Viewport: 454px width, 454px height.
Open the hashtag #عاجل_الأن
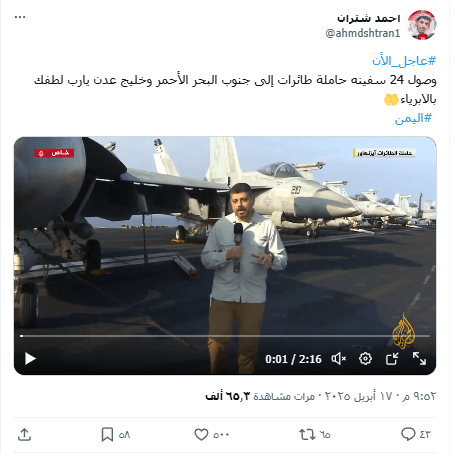[404, 61]
